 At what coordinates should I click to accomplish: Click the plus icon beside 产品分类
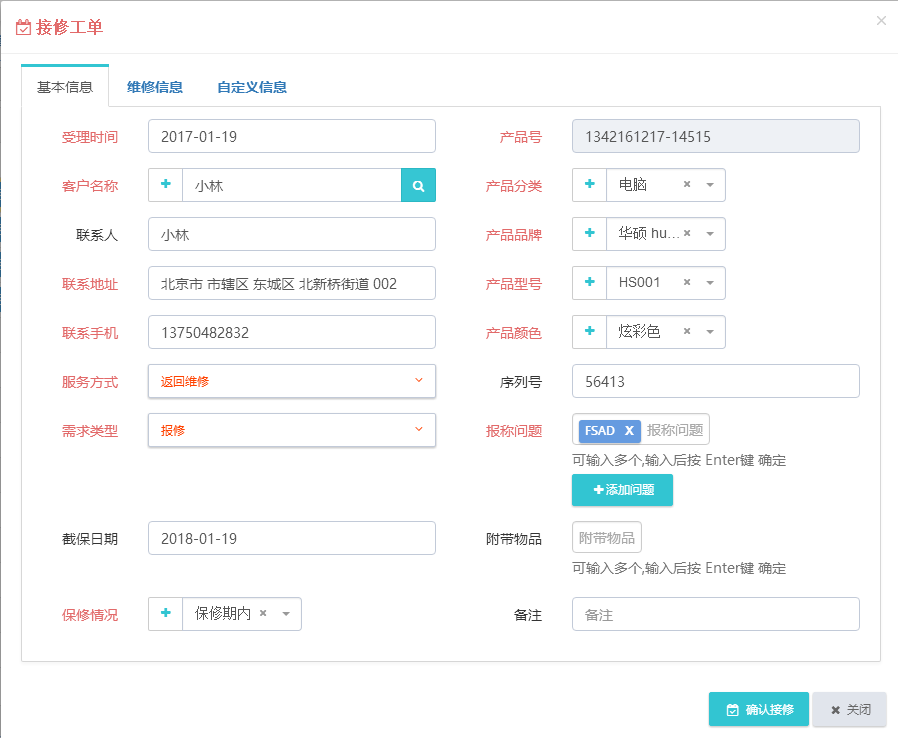click(x=589, y=184)
